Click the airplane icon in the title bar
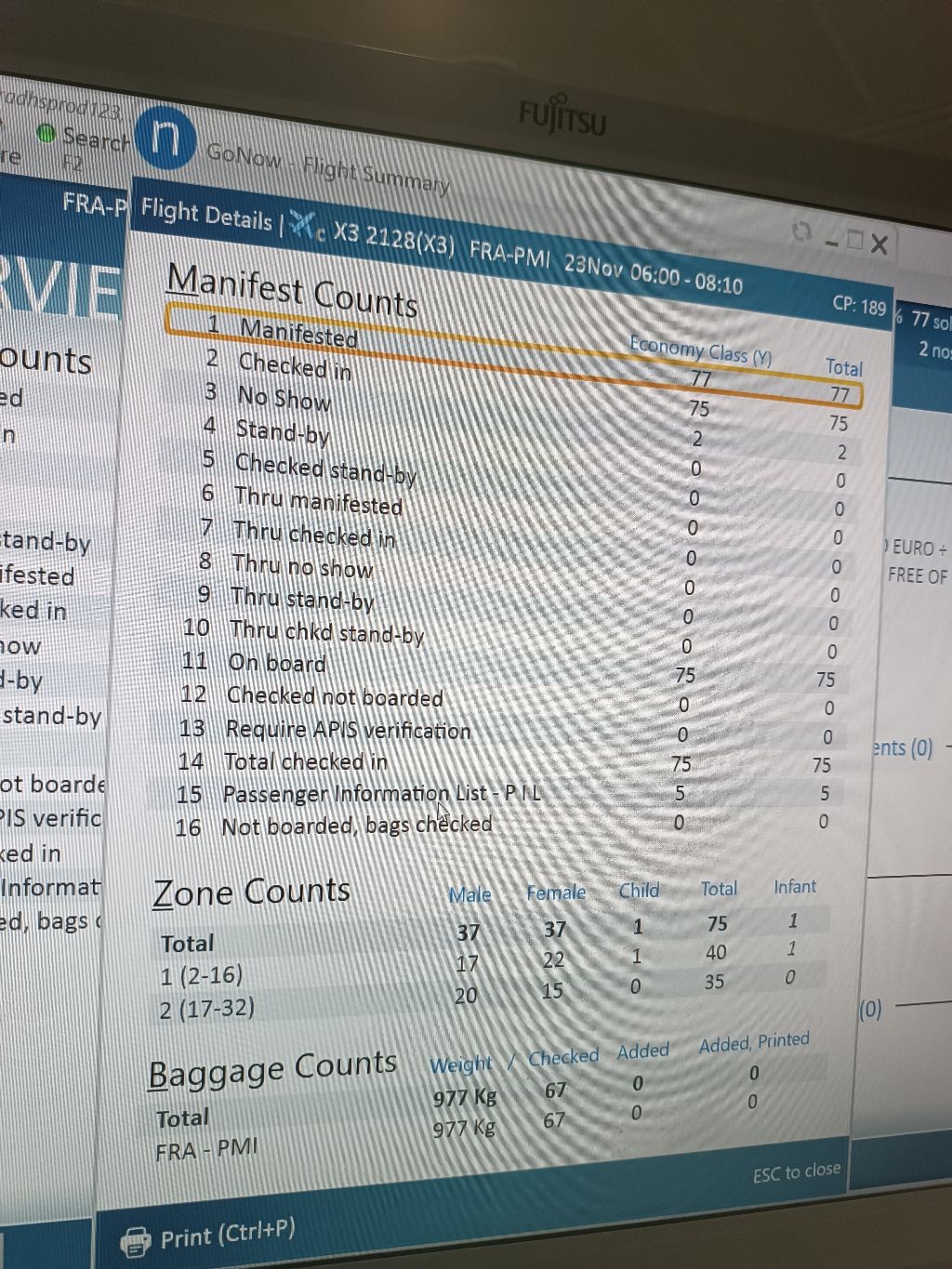Image resolution: width=952 pixels, height=1269 pixels. (x=303, y=223)
